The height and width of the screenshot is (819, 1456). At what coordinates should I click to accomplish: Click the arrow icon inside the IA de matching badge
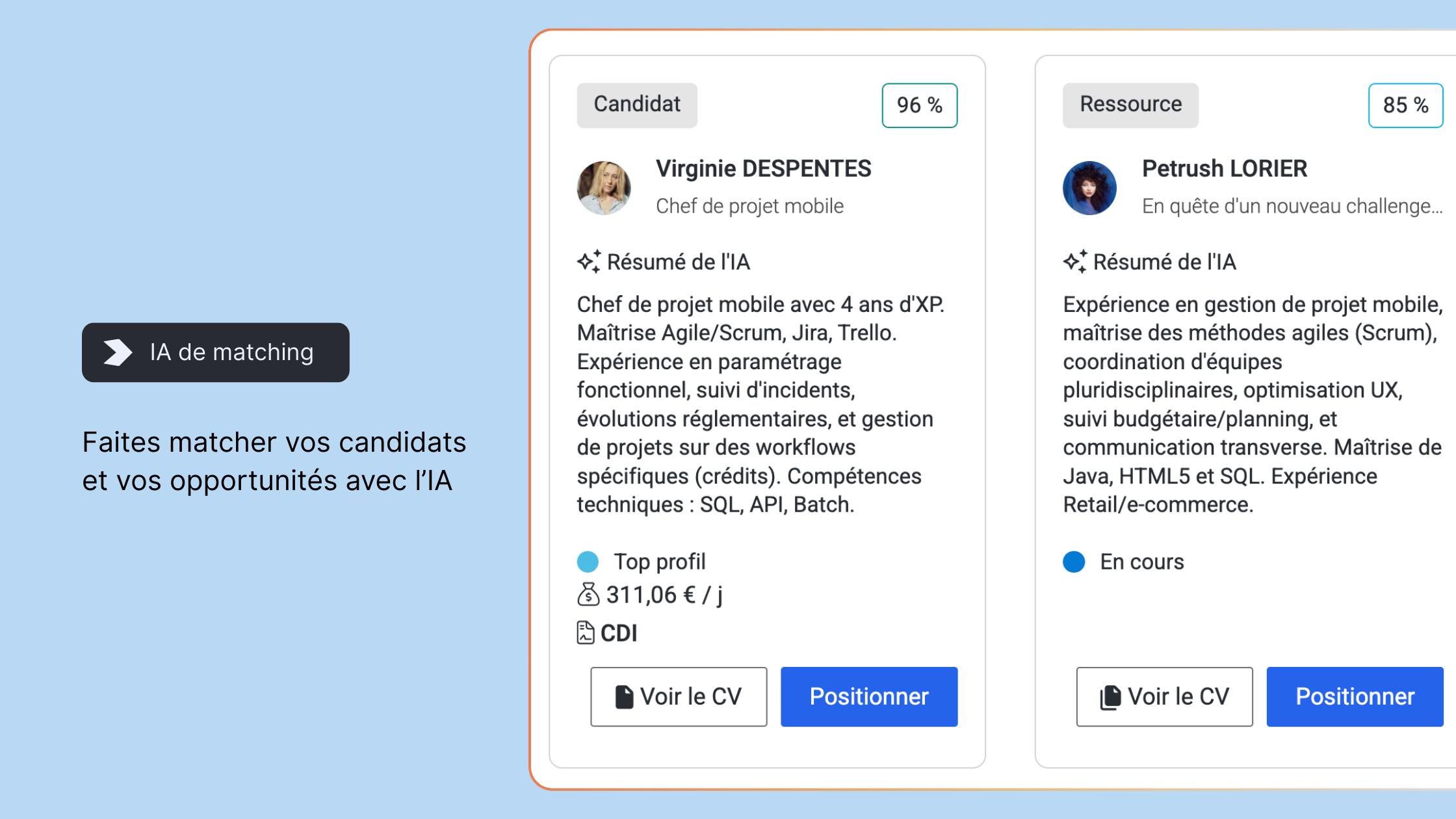click(x=116, y=352)
